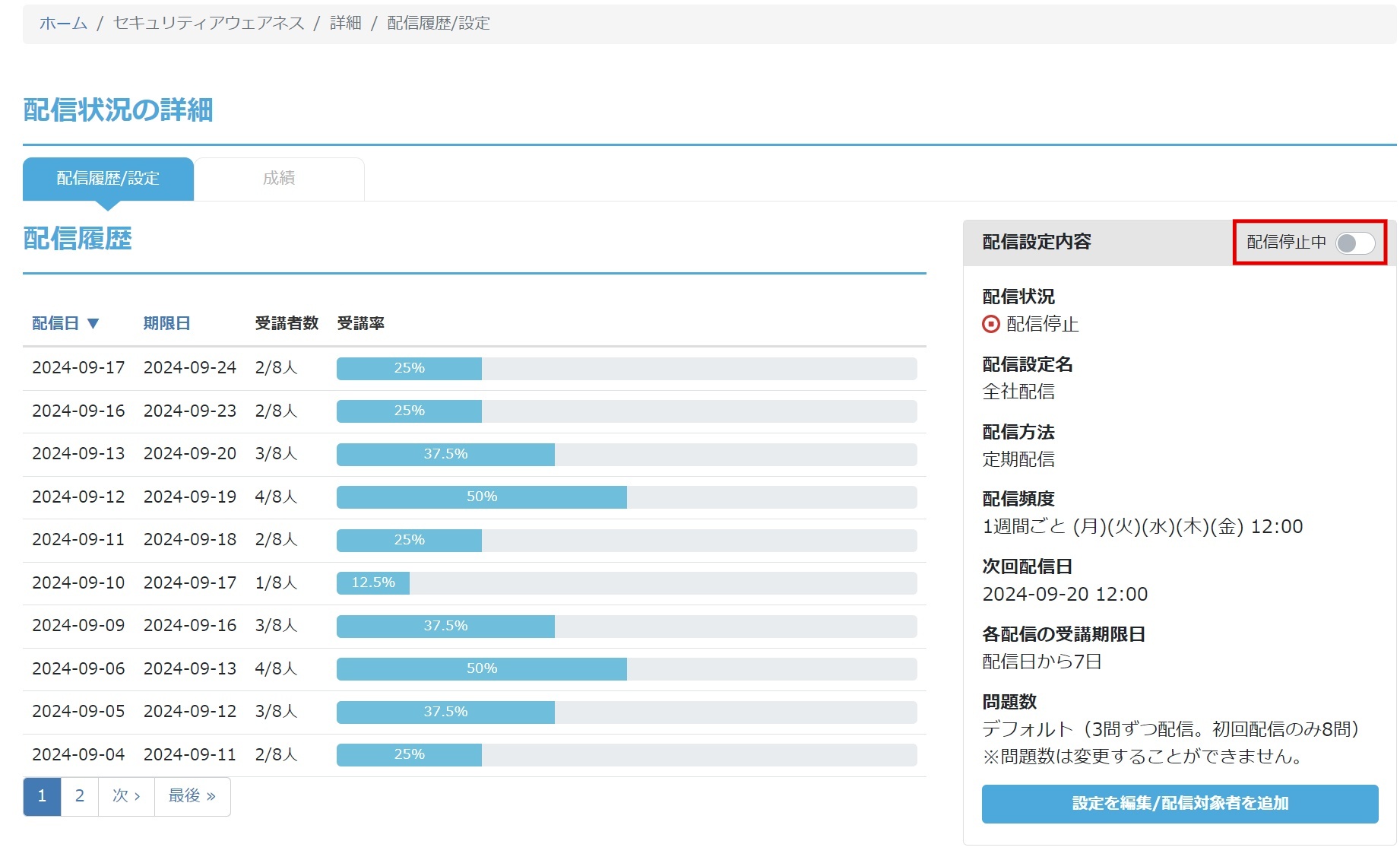Click 受講率 column header
The height and width of the screenshot is (860, 1400).
pyautogui.click(x=361, y=323)
